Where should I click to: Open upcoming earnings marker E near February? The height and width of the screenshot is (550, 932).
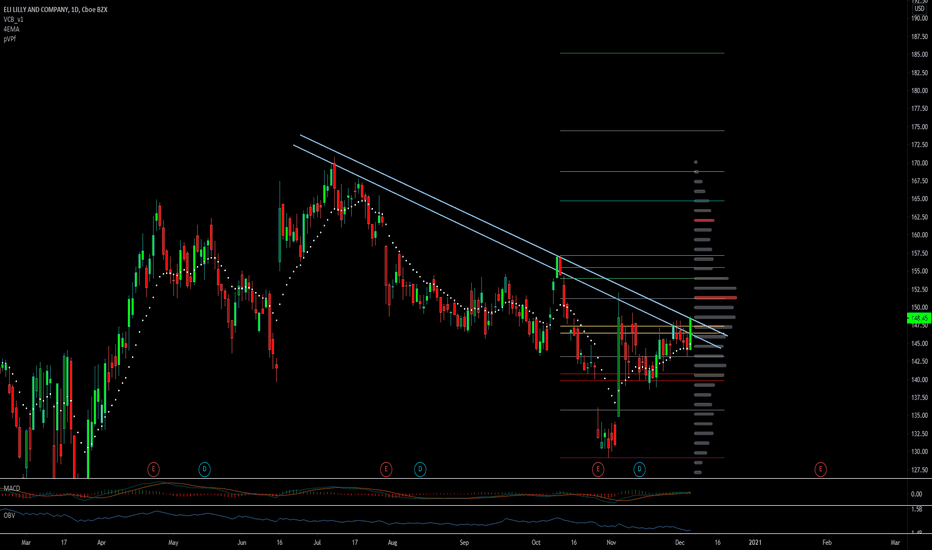click(x=820, y=469)
